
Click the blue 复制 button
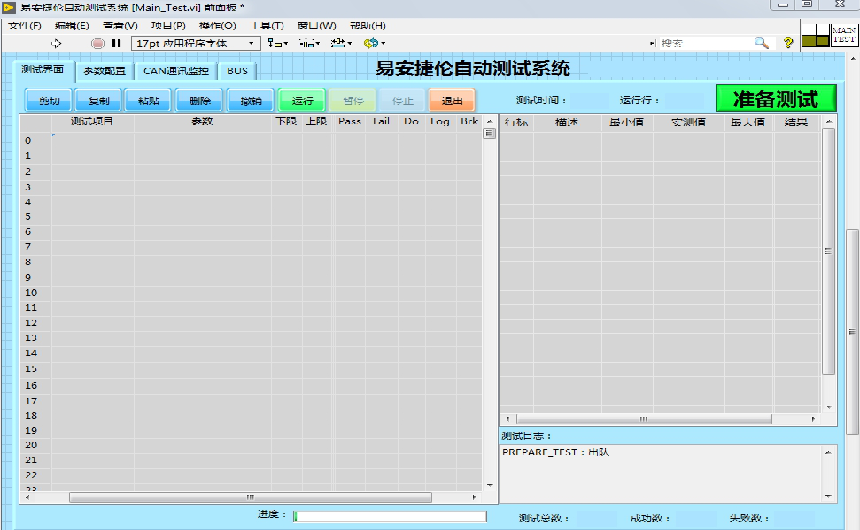point(99,100)
